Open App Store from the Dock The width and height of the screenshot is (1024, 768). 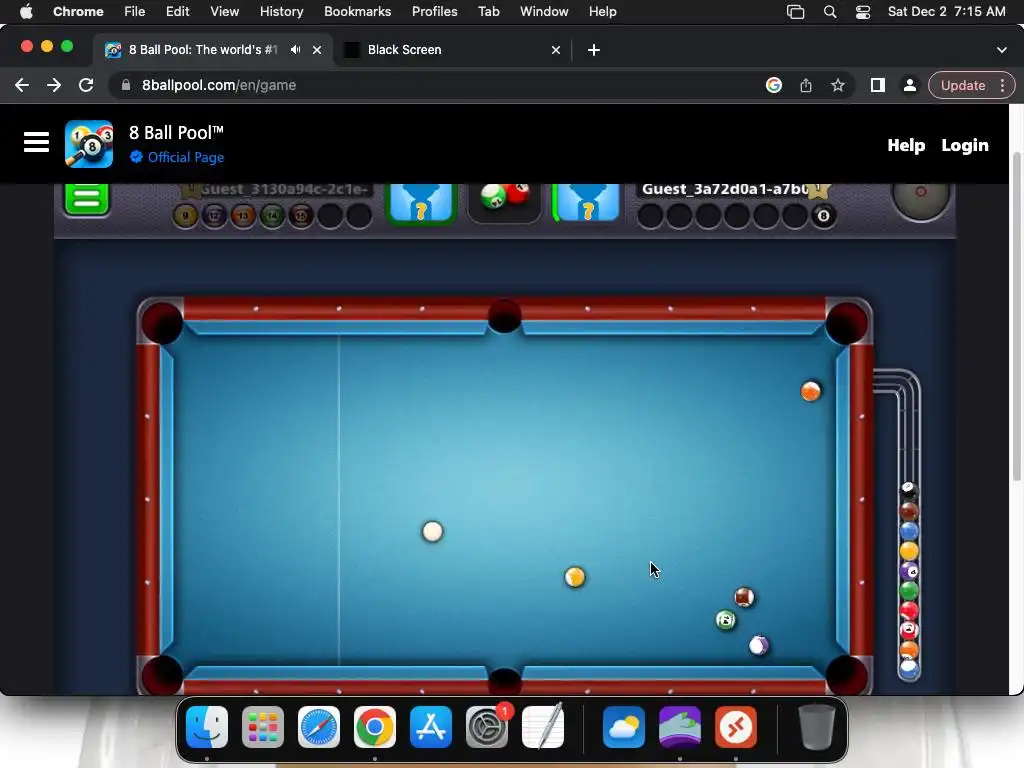[x=431, y=727]
